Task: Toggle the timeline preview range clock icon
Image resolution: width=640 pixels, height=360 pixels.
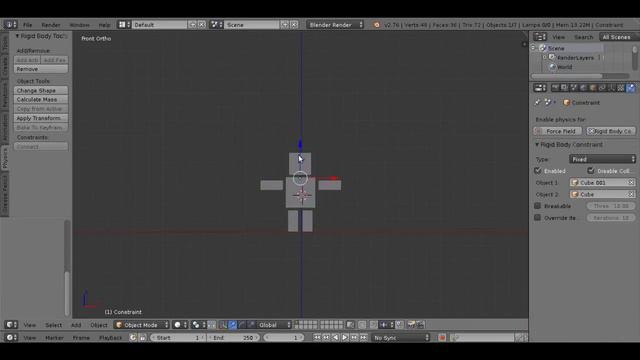Action: [x=133, y=338]
